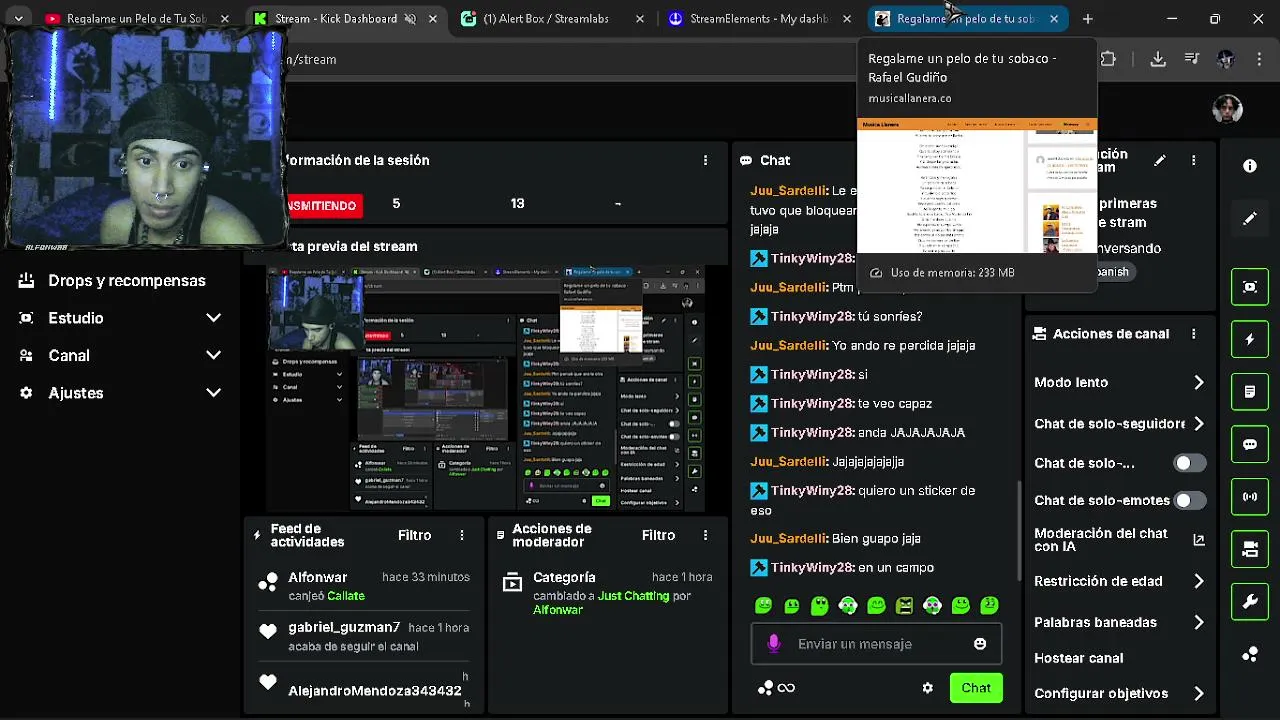1280x720 pixels.
Task: Switch to the YouTube Regalame un Pelo tab
Action: point(137,18)
